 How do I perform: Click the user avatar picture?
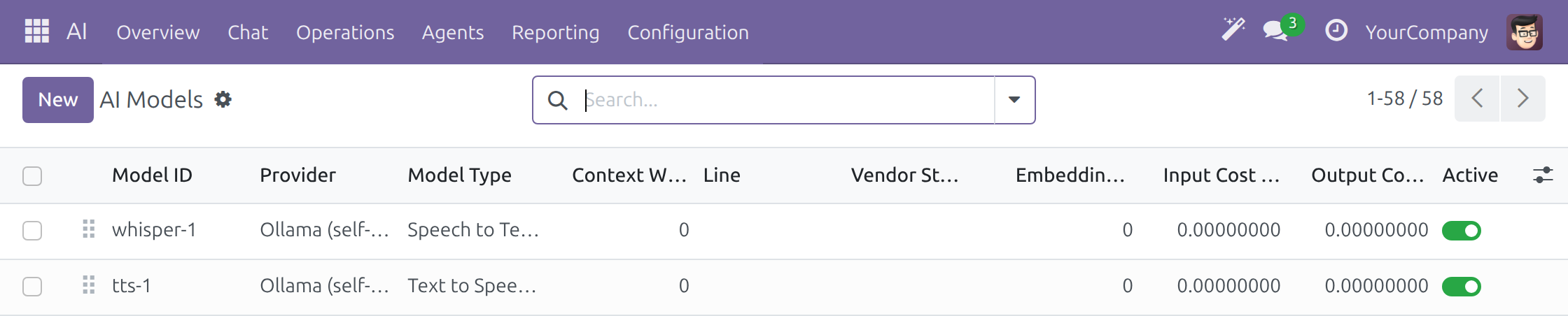tap(1525, 32)
